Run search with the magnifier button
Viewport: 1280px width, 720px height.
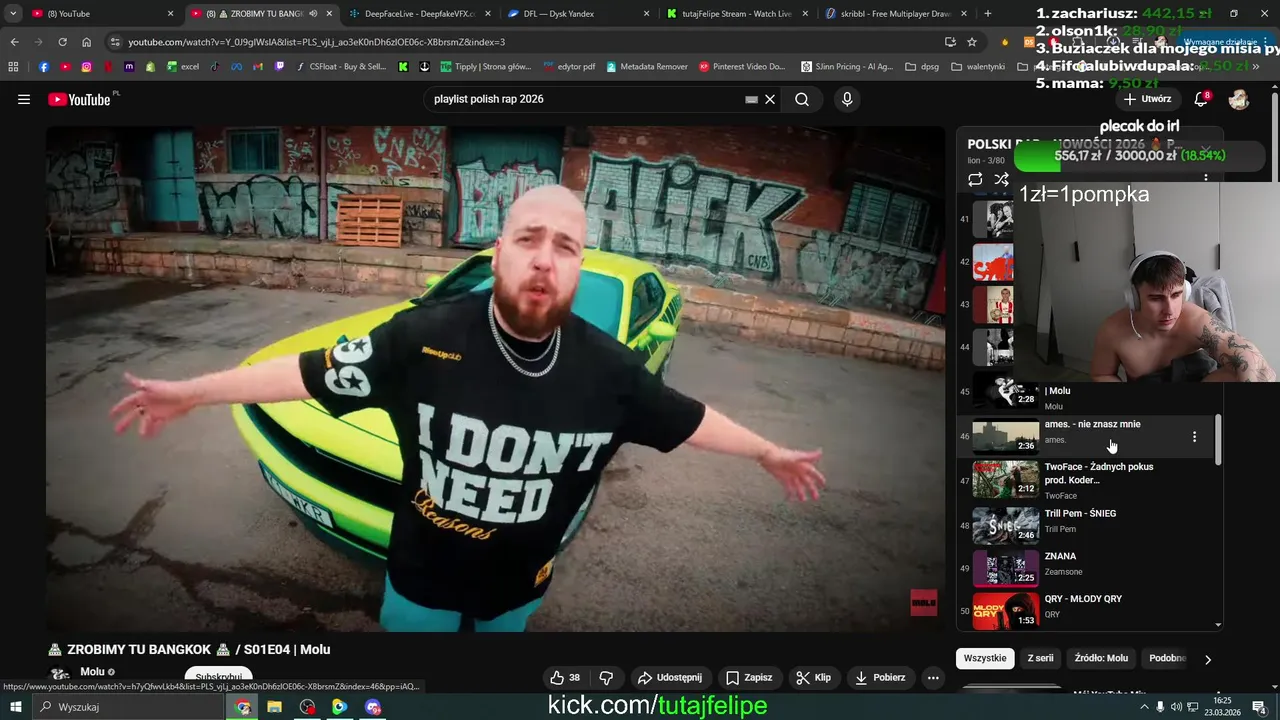(802, 99)
